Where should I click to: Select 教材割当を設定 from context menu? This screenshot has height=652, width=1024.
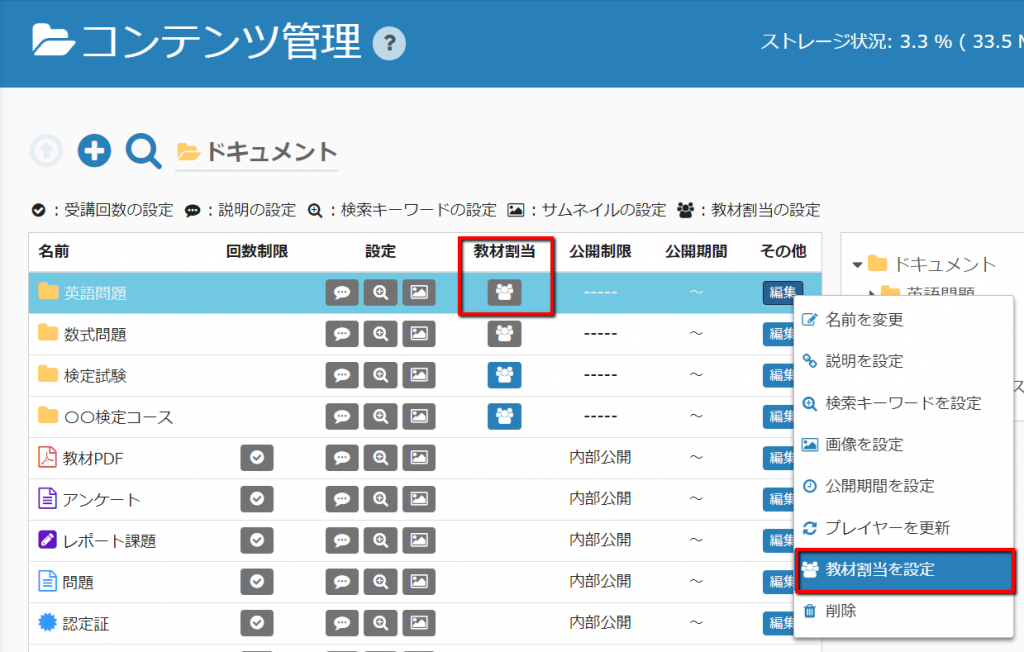[880, 569]
